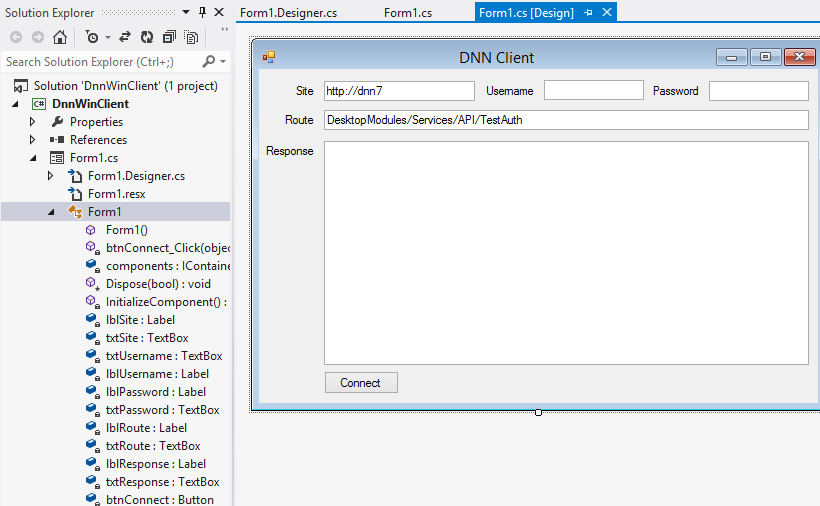The image size is (820, 506).
Task: Open the Pending Changes Filter dropdown arrow
Action: pyautogui.click(x=108, y=38)
